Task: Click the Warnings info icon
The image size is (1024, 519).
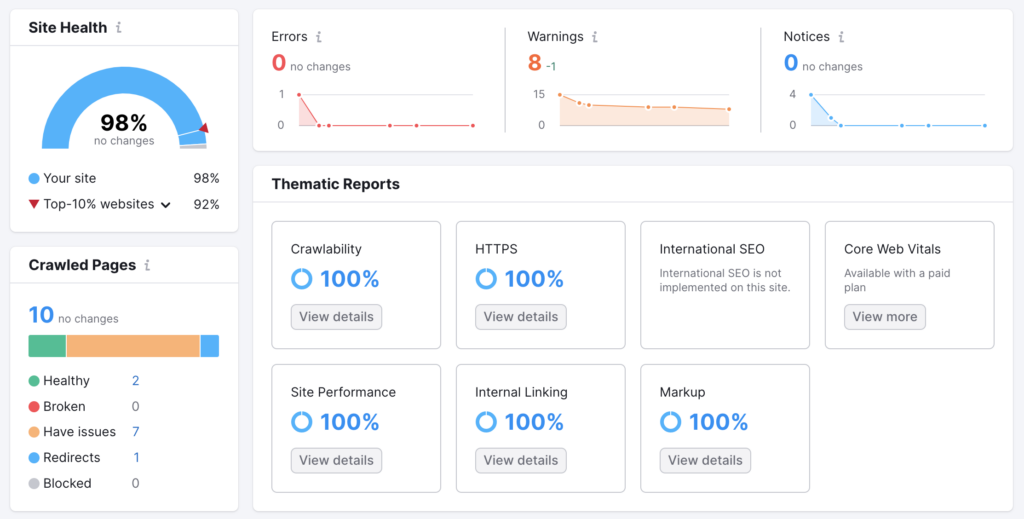Action: 594,37
